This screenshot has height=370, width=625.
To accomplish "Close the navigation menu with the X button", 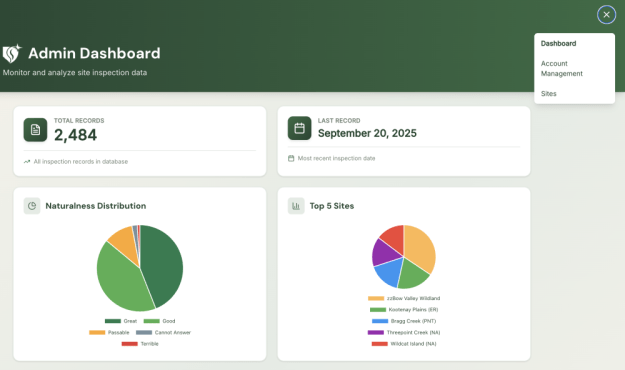I will click(606, 15).
